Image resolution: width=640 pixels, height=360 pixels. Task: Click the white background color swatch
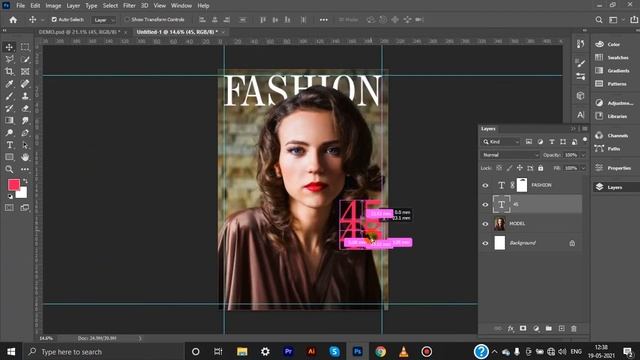pos(23,193)
